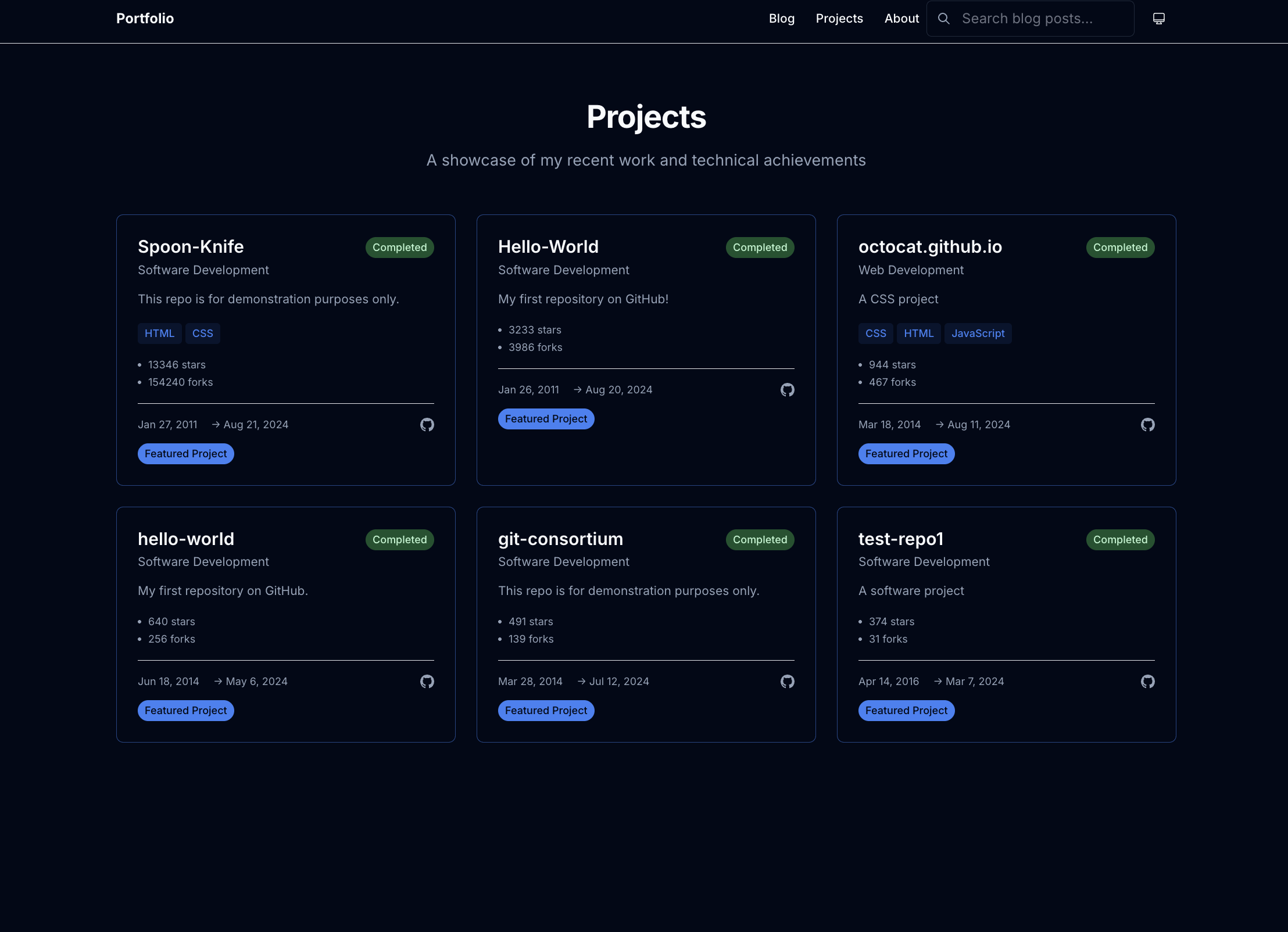This screenshot has height=932, width=1288.
Task: Open test-repo1 repository on GitHub
Action: [x=1148, y=681]
